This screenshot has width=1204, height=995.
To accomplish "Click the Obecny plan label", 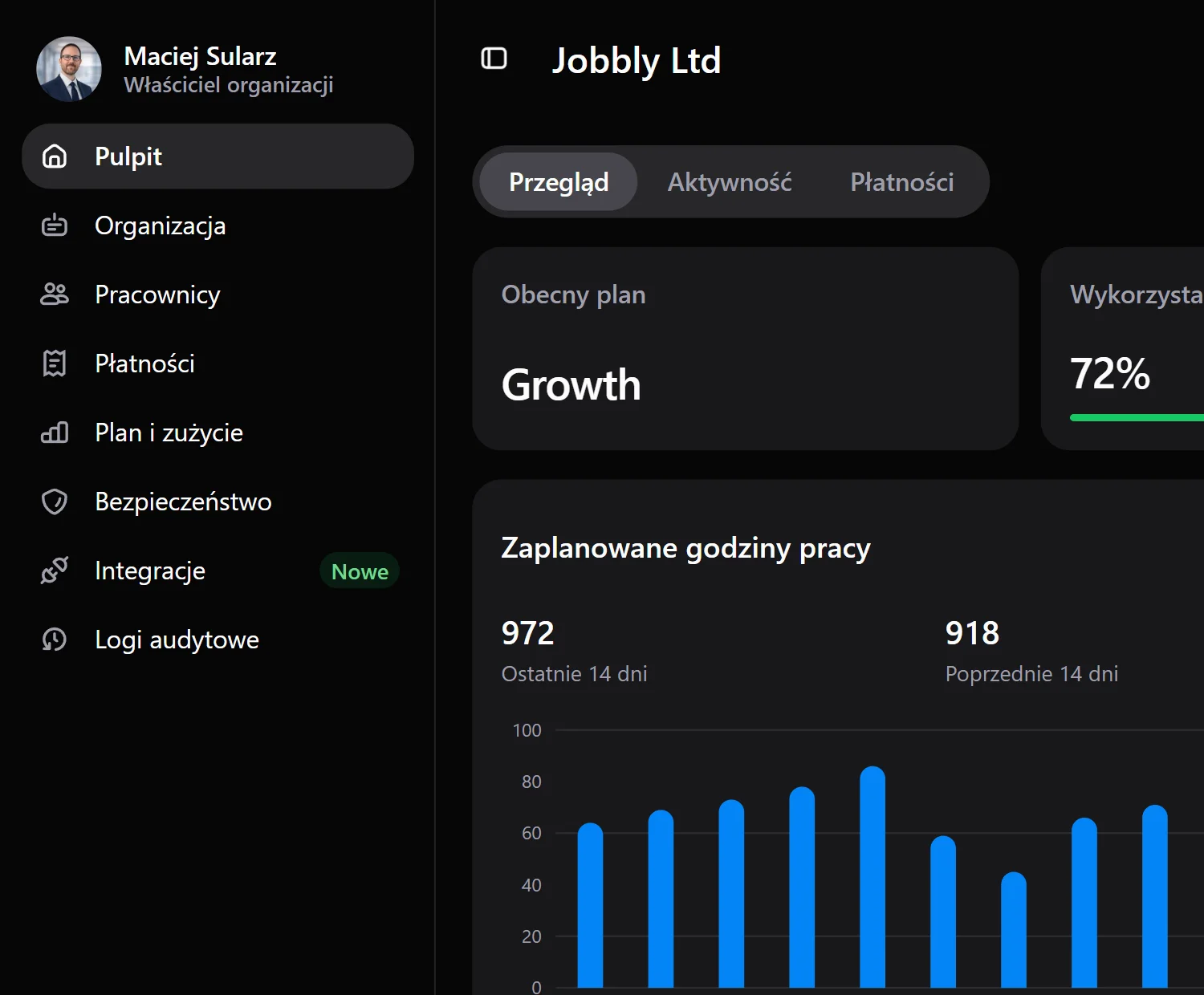I will click(573, 295).
